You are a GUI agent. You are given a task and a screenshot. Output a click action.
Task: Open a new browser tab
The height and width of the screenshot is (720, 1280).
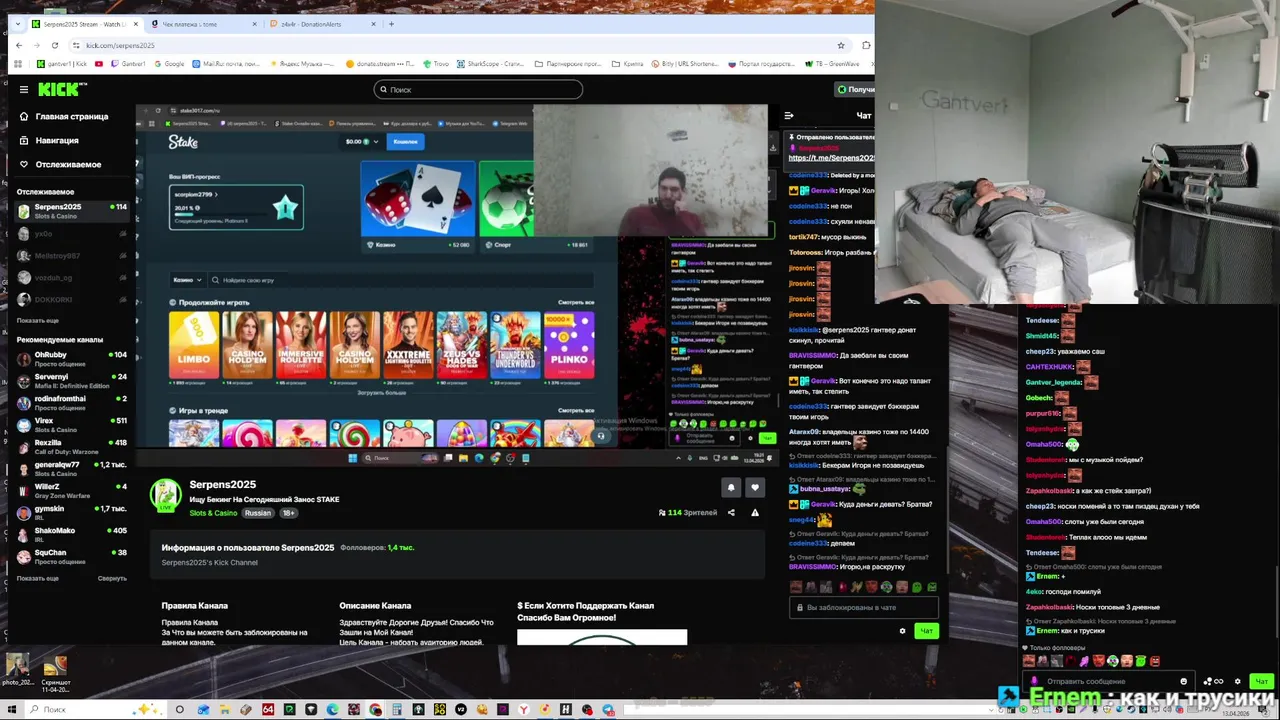click(x=391, y=24)
